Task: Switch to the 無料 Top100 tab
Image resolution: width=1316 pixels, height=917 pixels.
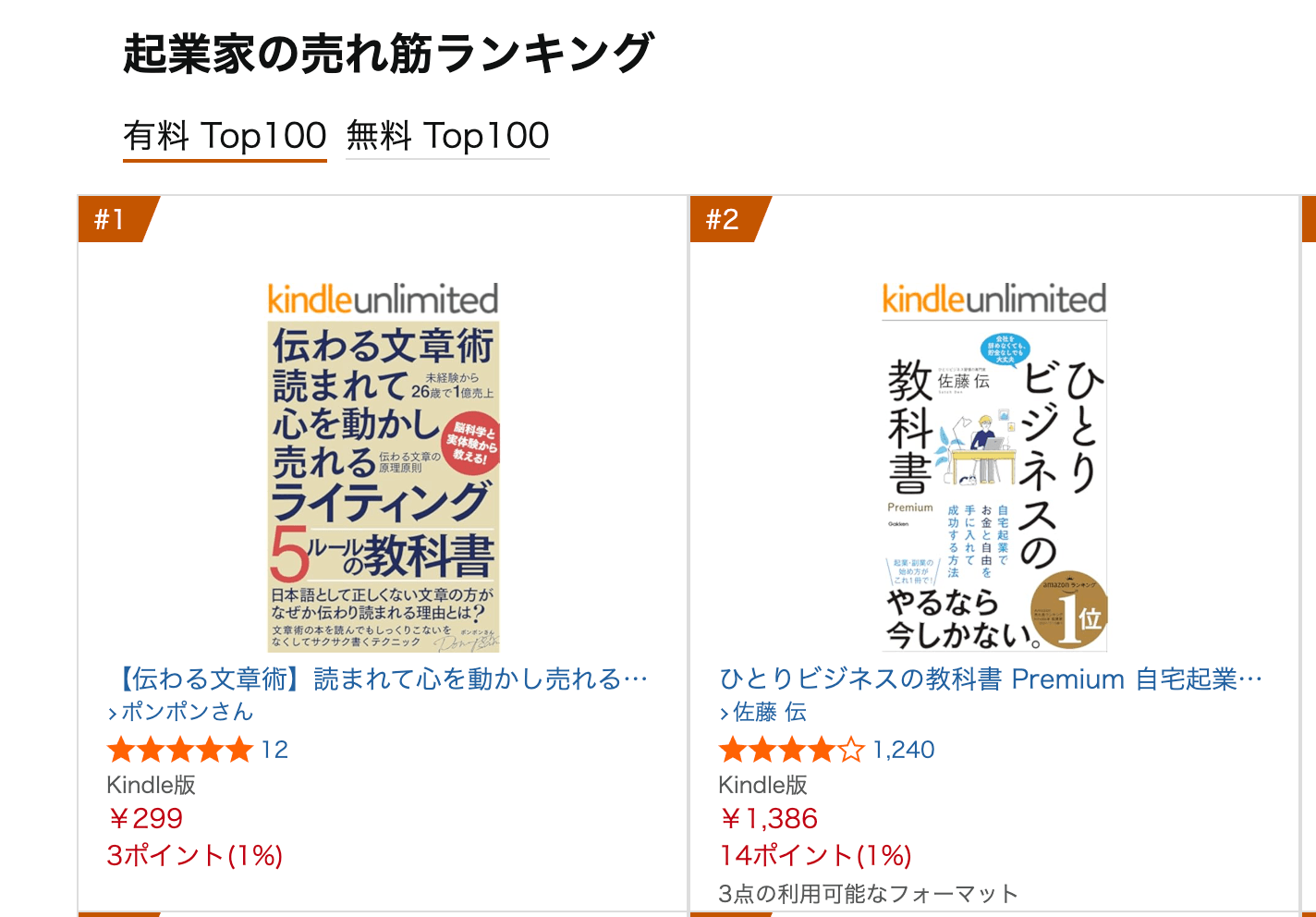Action: pyautogui.click(x=447, y=136)
